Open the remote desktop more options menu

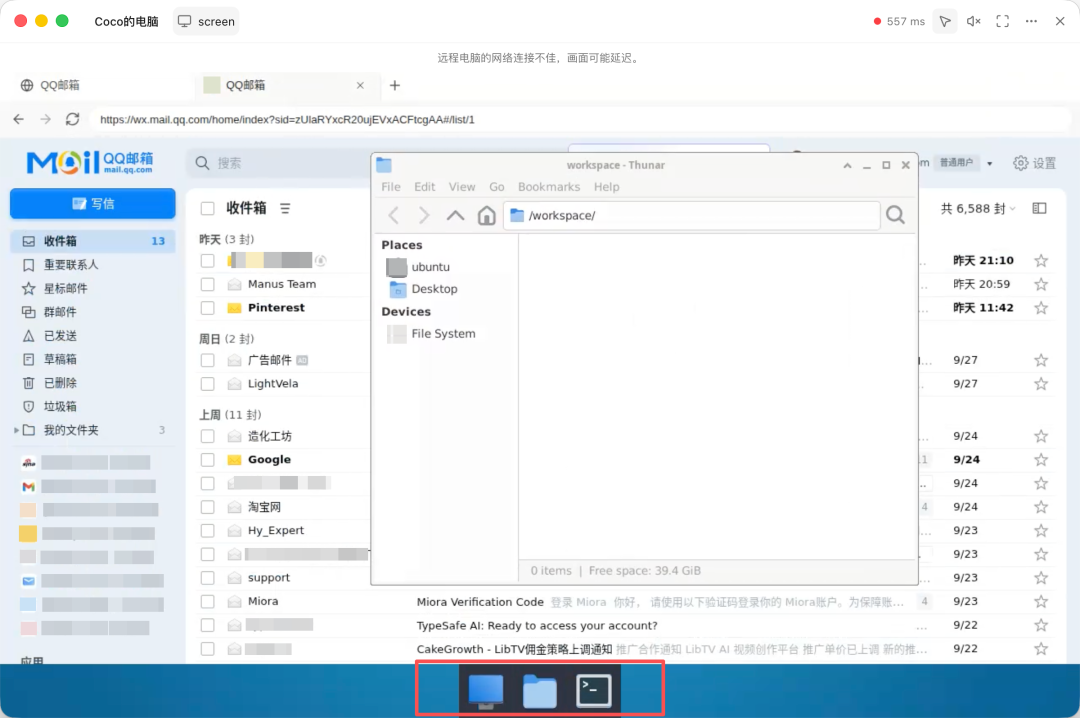tap(1031, 21)
